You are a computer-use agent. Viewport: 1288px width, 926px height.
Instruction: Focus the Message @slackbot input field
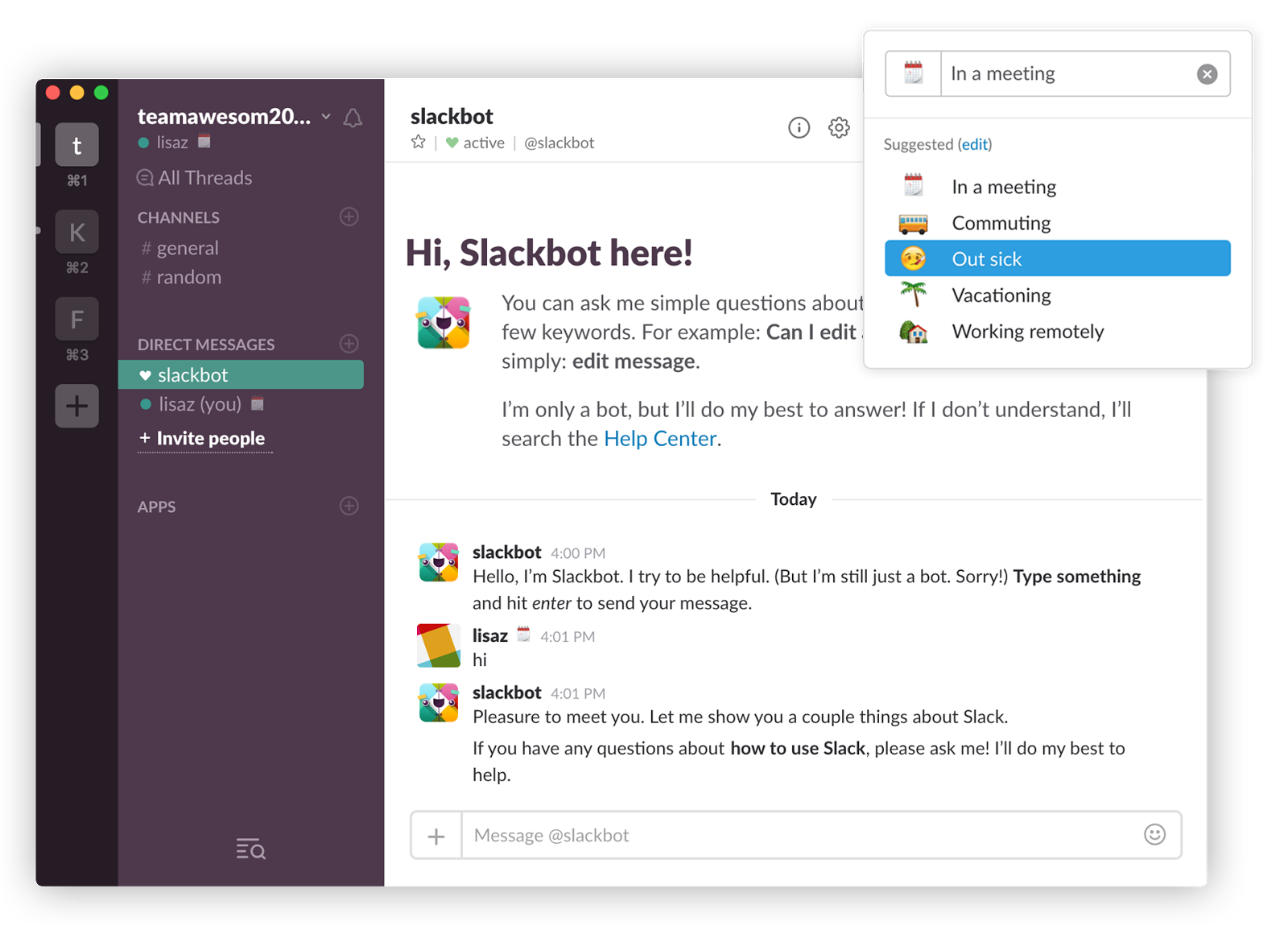805,835
